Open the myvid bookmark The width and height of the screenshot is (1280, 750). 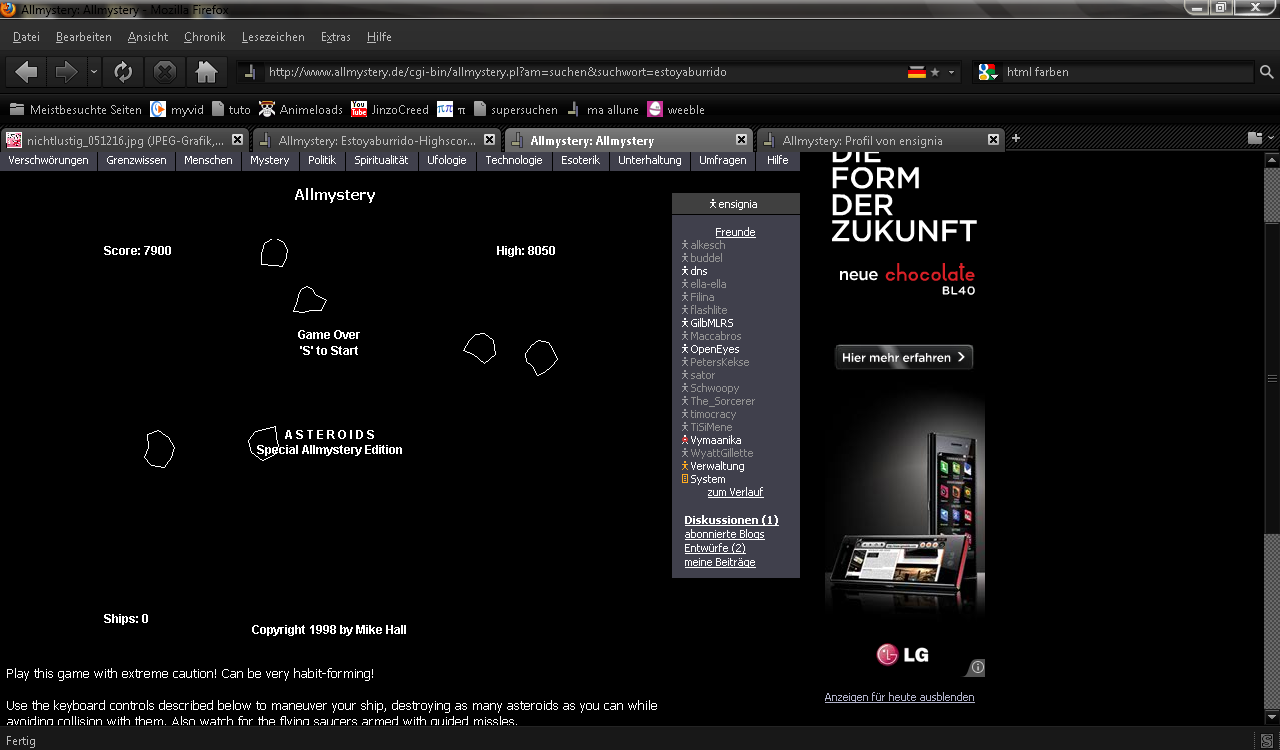pyautogui.click(x=177, y=110)
